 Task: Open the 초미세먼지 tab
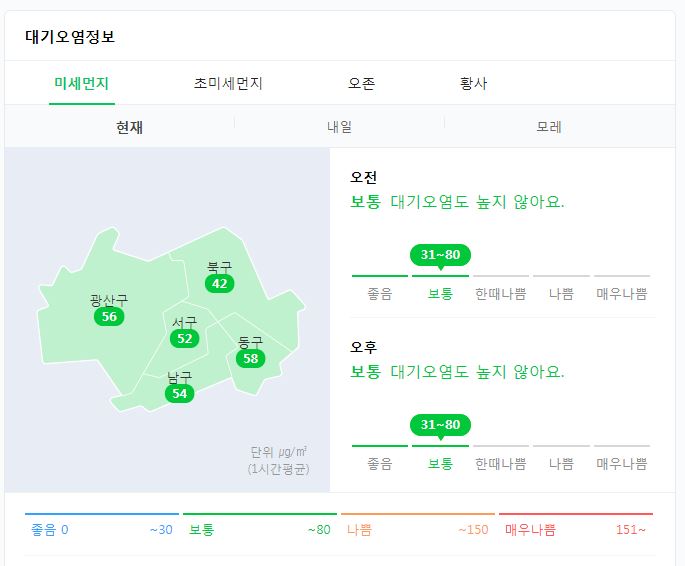tap(228, 83)
